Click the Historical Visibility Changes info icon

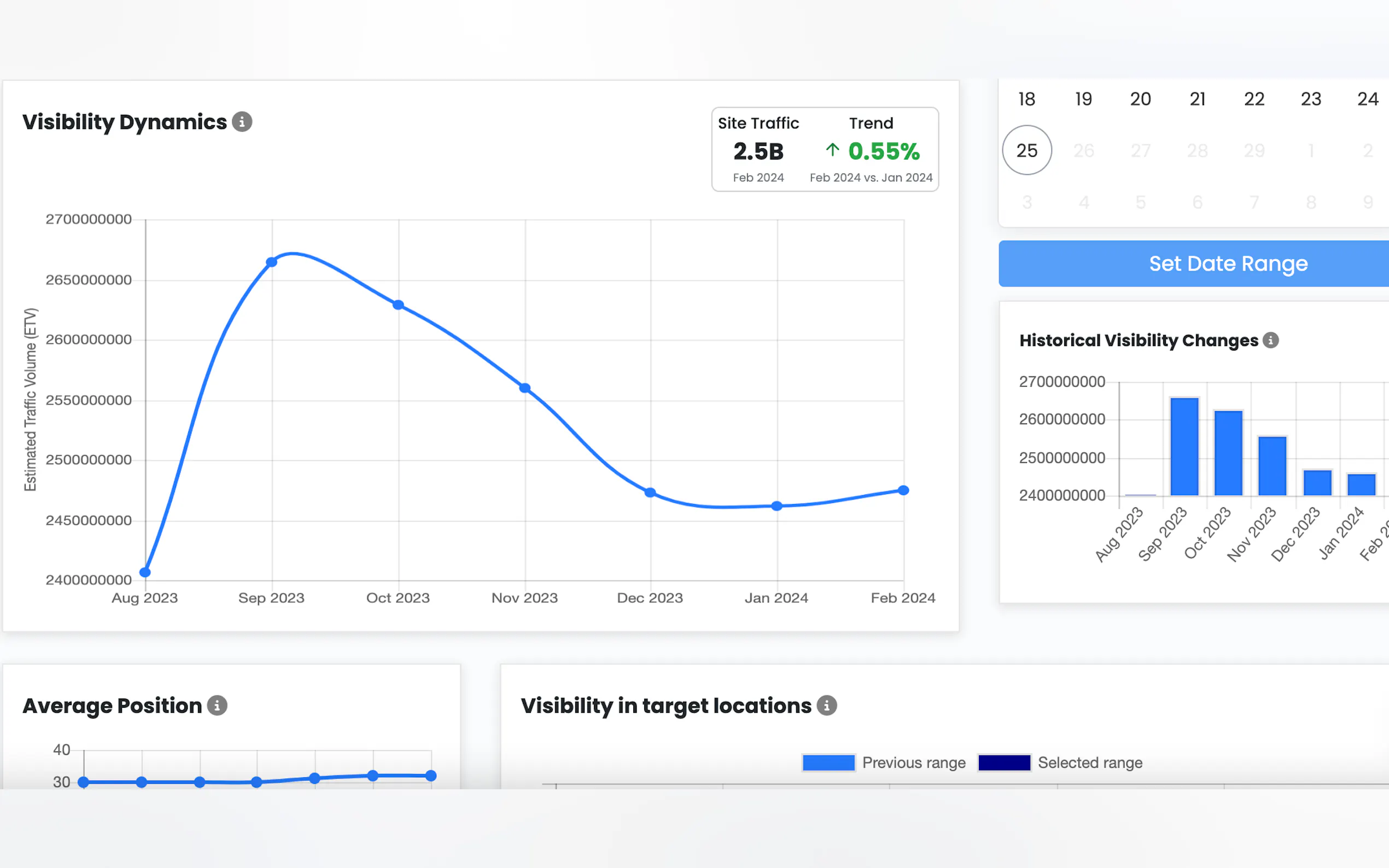[x=1270, y=340]
